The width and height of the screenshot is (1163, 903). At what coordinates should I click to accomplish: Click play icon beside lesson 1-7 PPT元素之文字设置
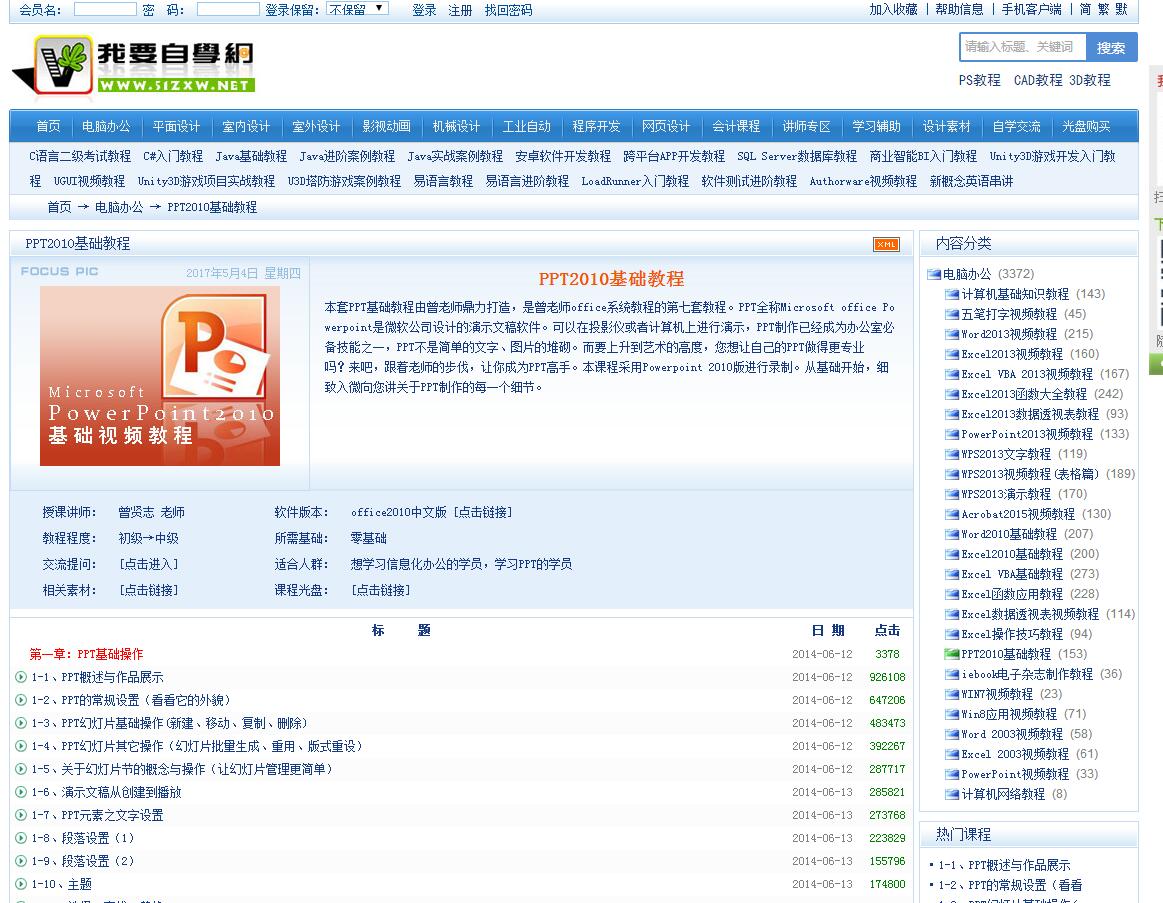(x=21, y=815)
